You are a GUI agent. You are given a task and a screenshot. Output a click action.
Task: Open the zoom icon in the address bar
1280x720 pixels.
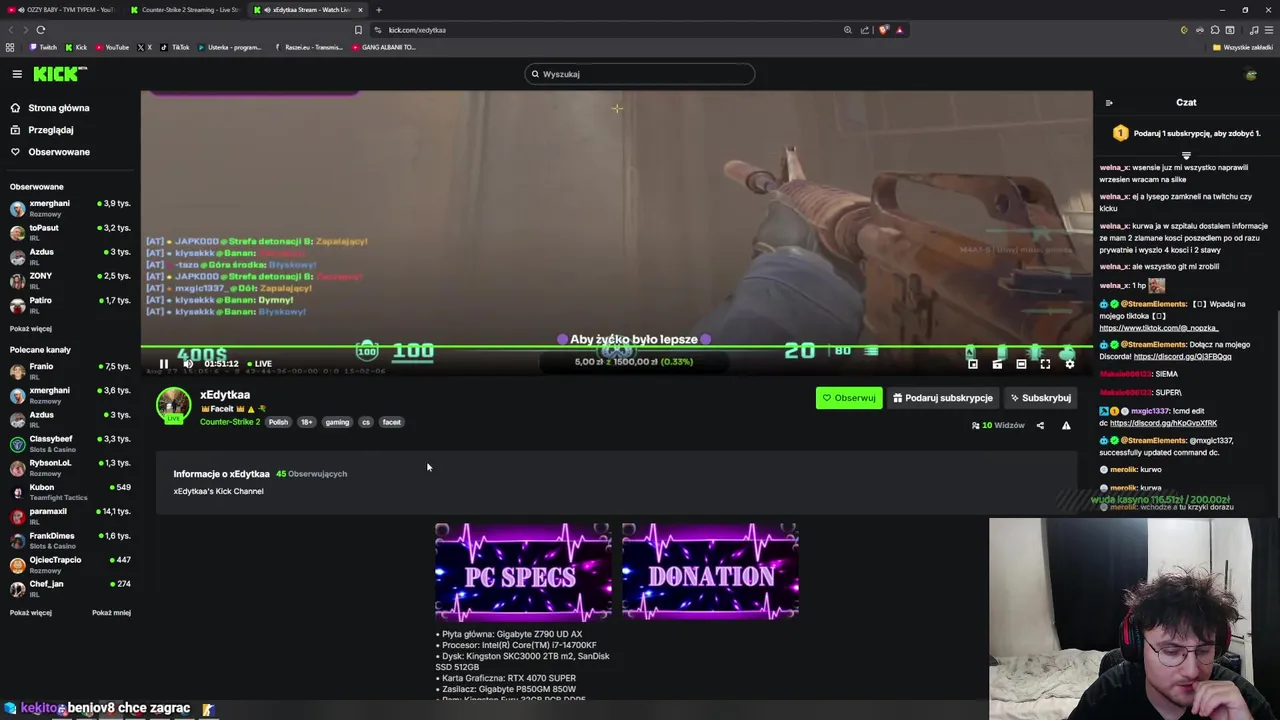pos(848,30)
